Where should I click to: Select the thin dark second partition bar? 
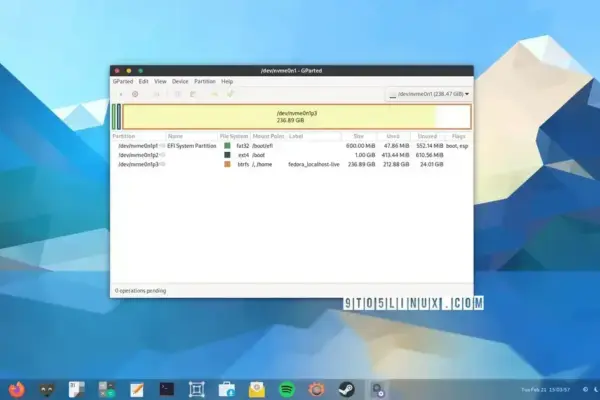point(119,117)
